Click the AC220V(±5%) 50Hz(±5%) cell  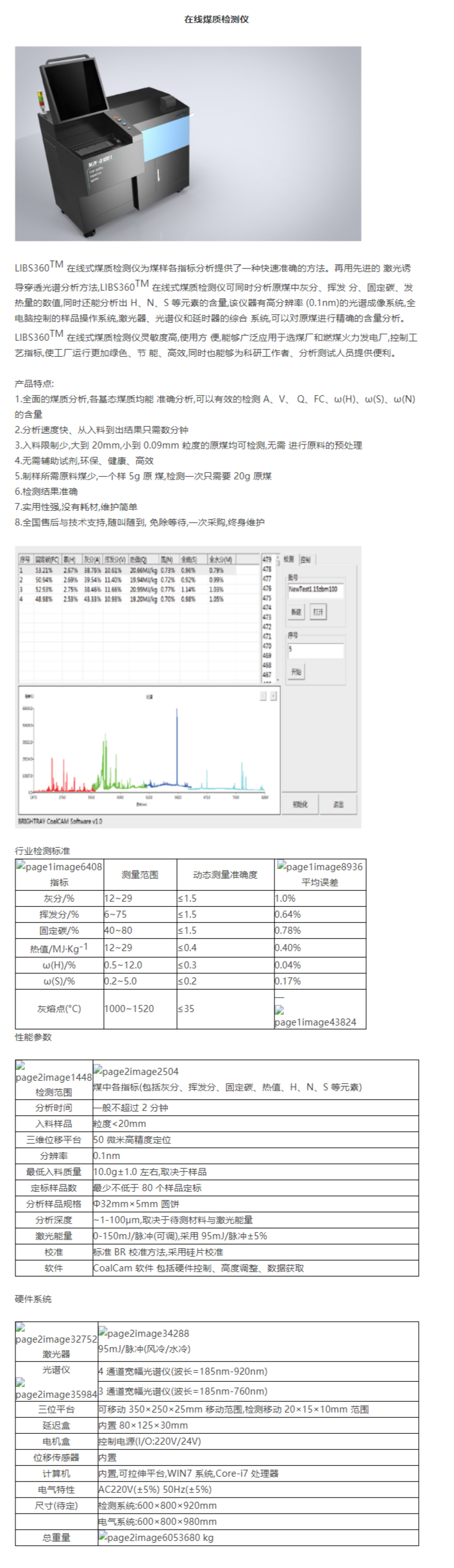click(258, 1489)
